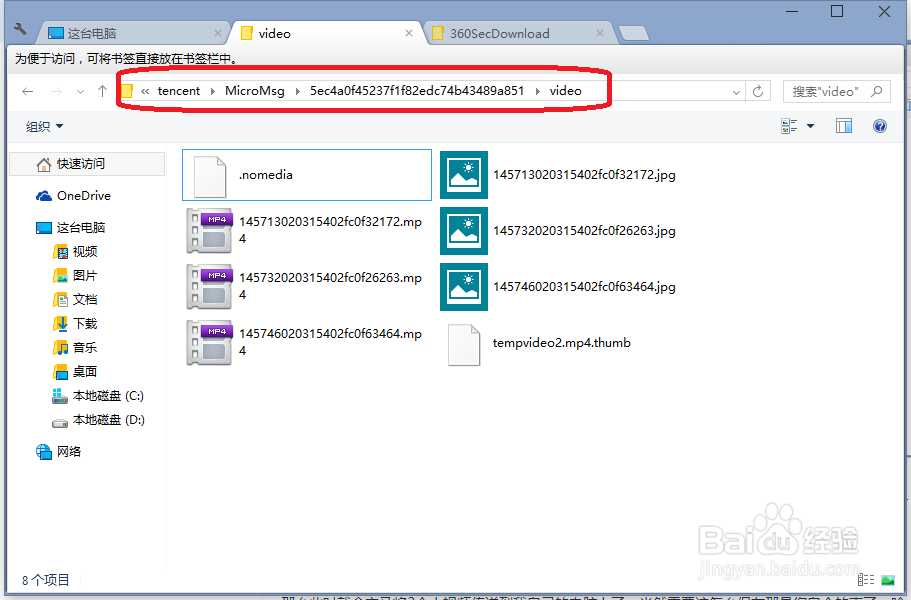Viewport: 911px width, 600px height.
Task: Switch to the 这台电脑 tab
Action: coord(132,33)
